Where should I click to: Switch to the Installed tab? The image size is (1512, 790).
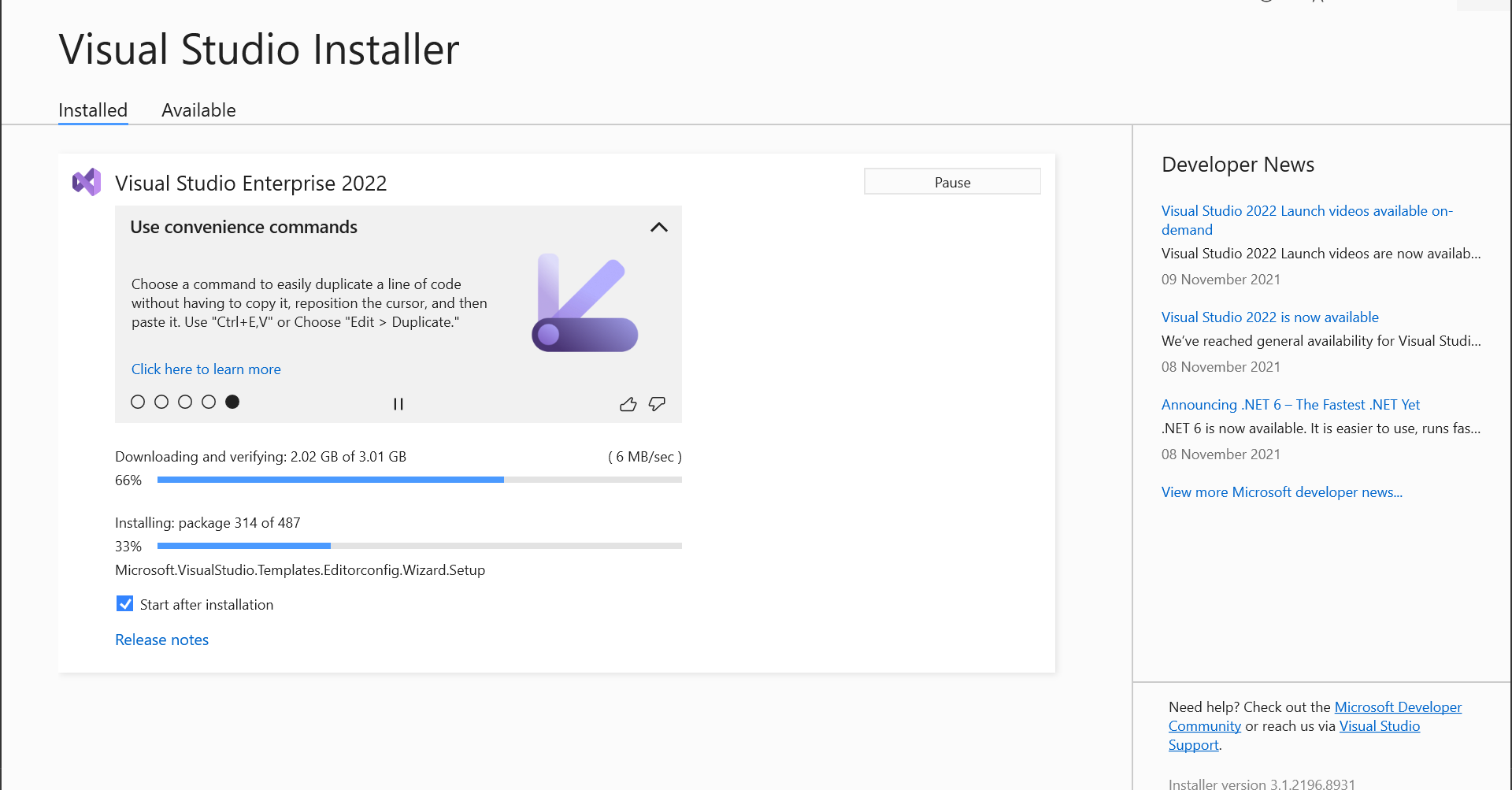click(x=93, y=110)
